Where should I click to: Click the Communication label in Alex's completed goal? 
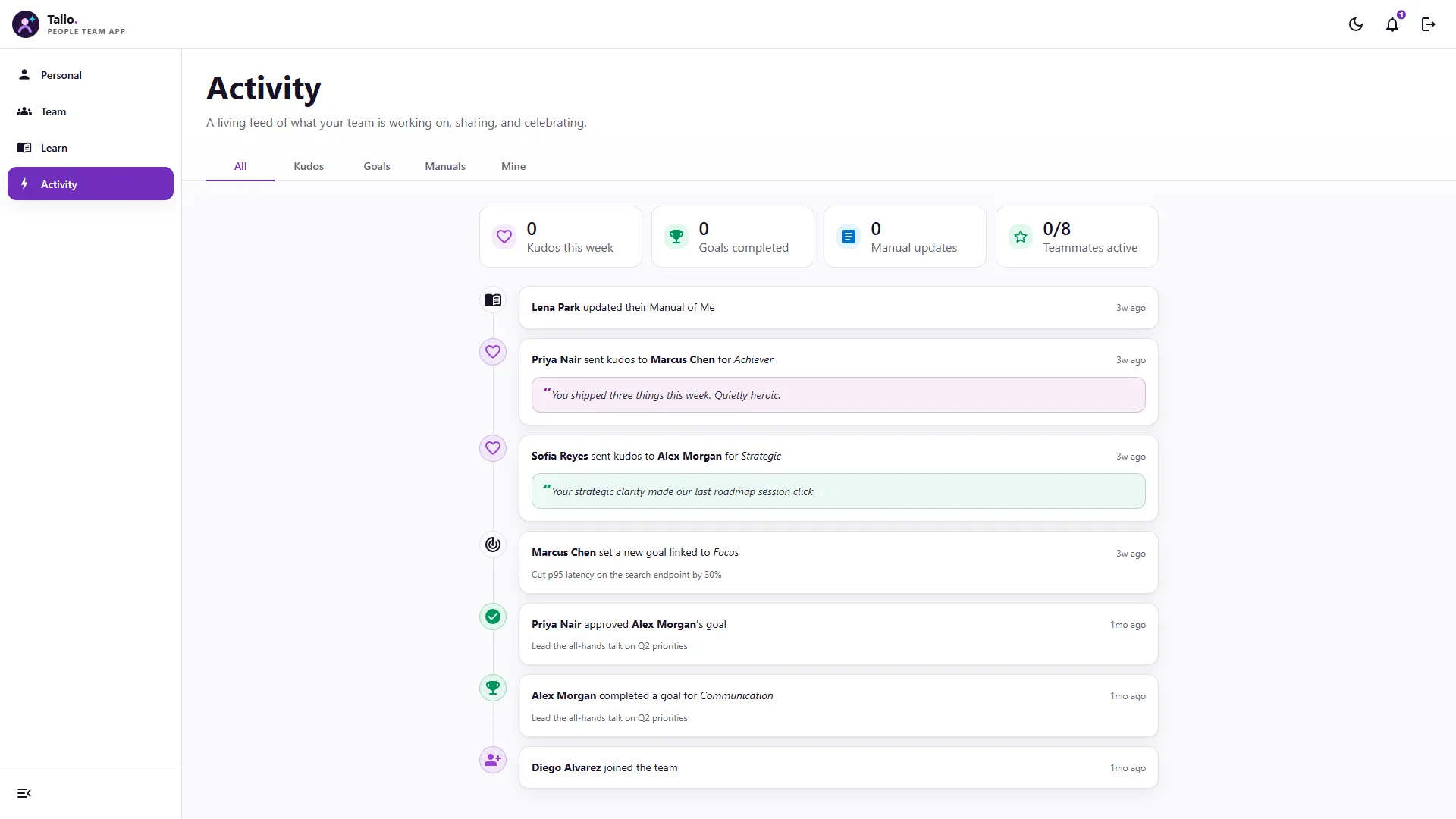(x=736, y=696)
